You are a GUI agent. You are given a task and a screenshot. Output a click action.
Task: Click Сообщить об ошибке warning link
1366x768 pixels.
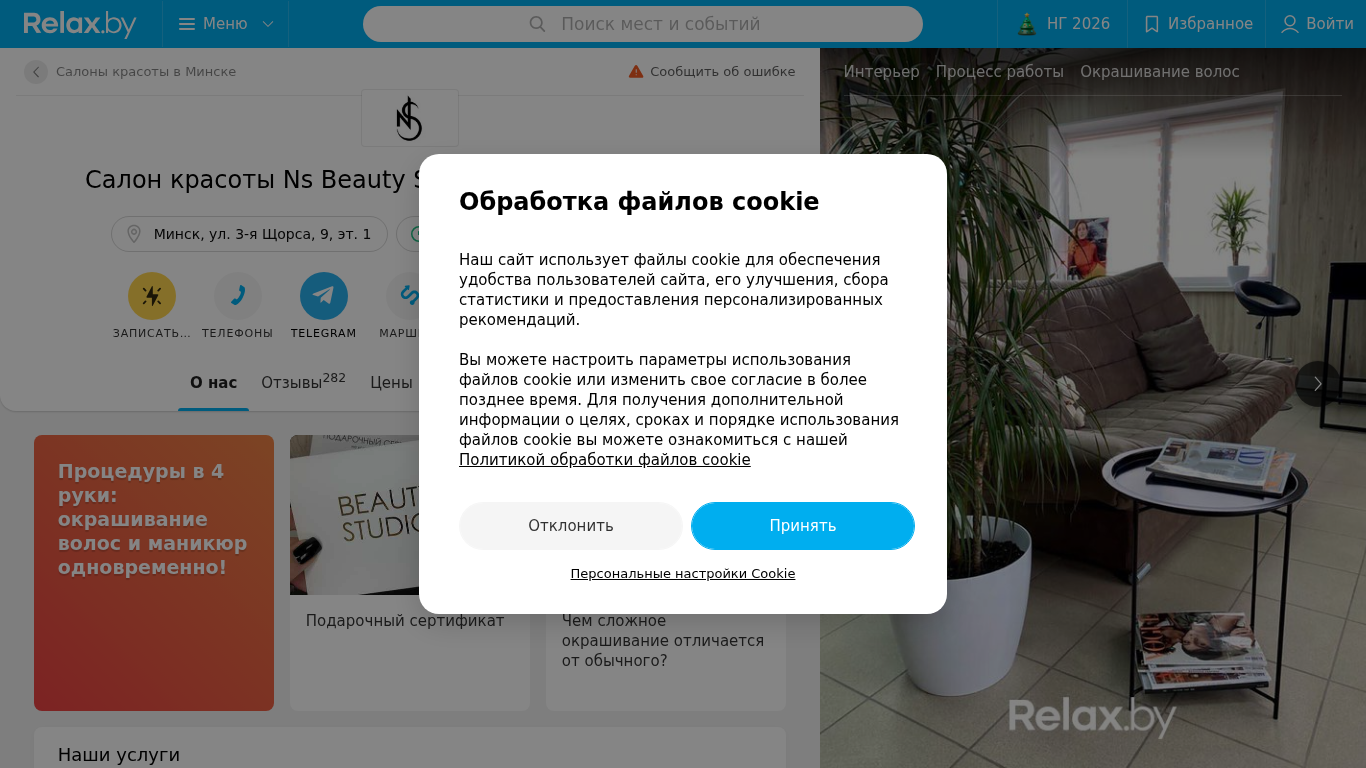pyautogui.click(x=712, y=72)
